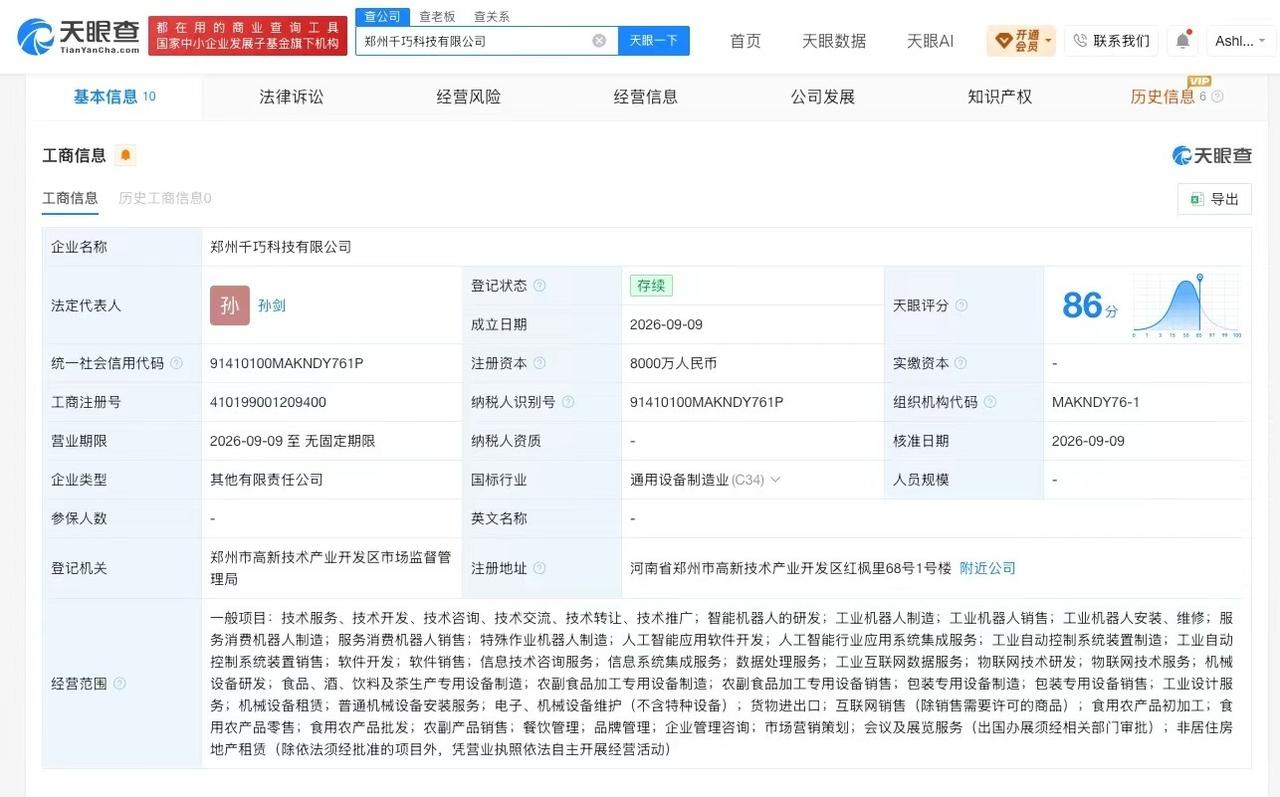Select the 工商信息 sub-tab
The image size is (1280, 797).
70,198
